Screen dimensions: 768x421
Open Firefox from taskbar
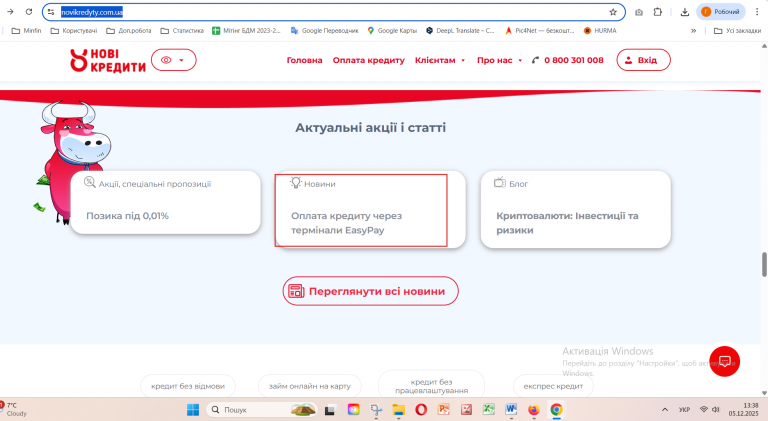pos(533,410)
